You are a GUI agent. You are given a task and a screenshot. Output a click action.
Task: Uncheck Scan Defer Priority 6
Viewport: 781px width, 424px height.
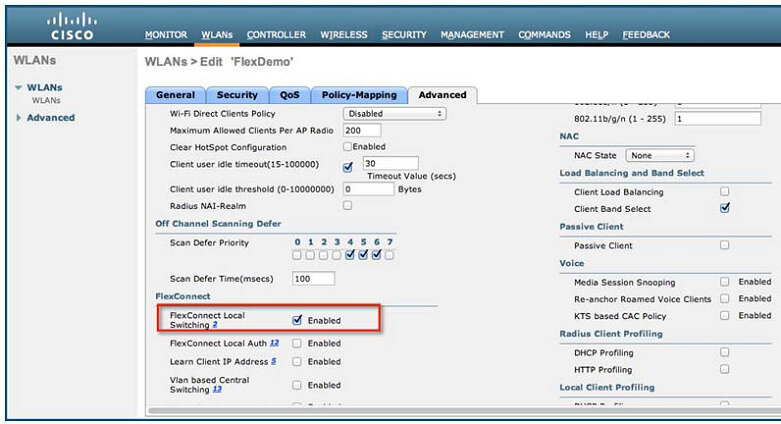coord(377,255)
